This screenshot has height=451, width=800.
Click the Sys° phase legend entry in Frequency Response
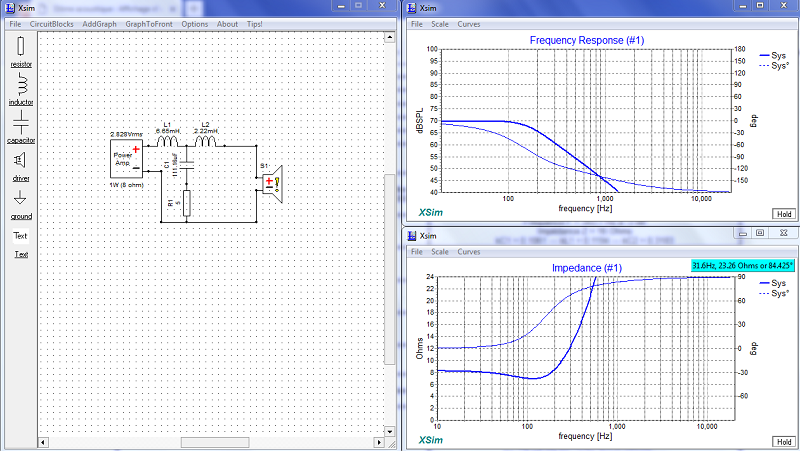click(774, 65)
